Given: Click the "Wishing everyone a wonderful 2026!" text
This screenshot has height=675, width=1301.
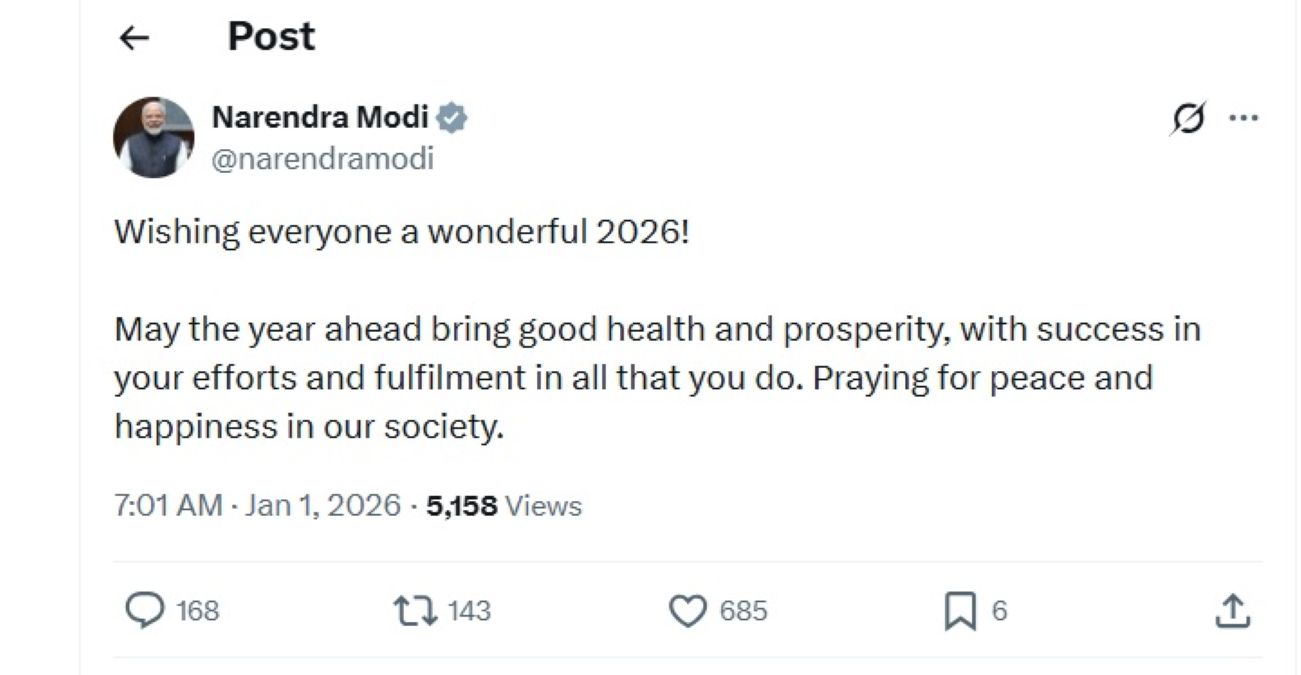Looking at the screenshot, I should pyautogui.click(x=402, y=232).
